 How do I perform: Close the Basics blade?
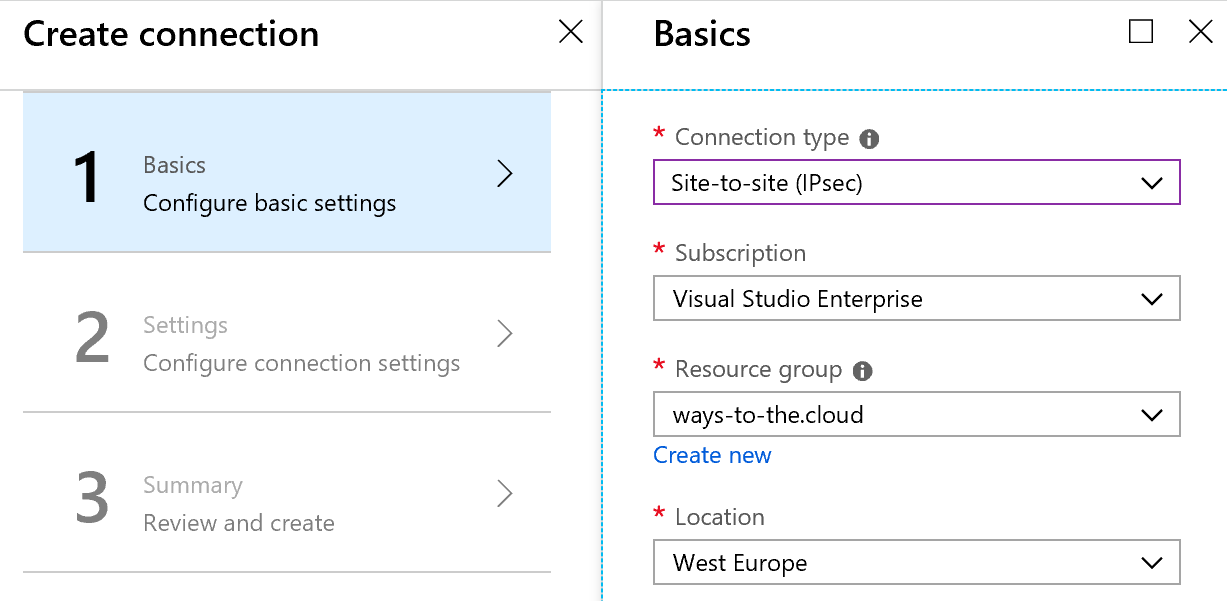click(1200, 32)
